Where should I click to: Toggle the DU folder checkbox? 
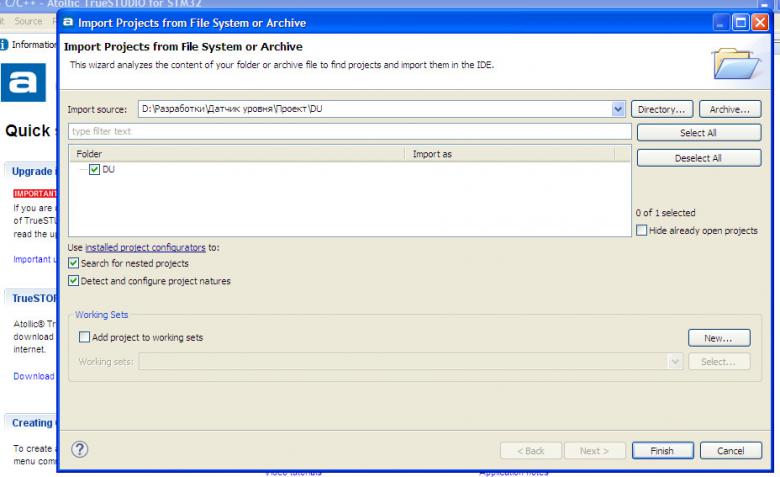click(x=95, y=170)
